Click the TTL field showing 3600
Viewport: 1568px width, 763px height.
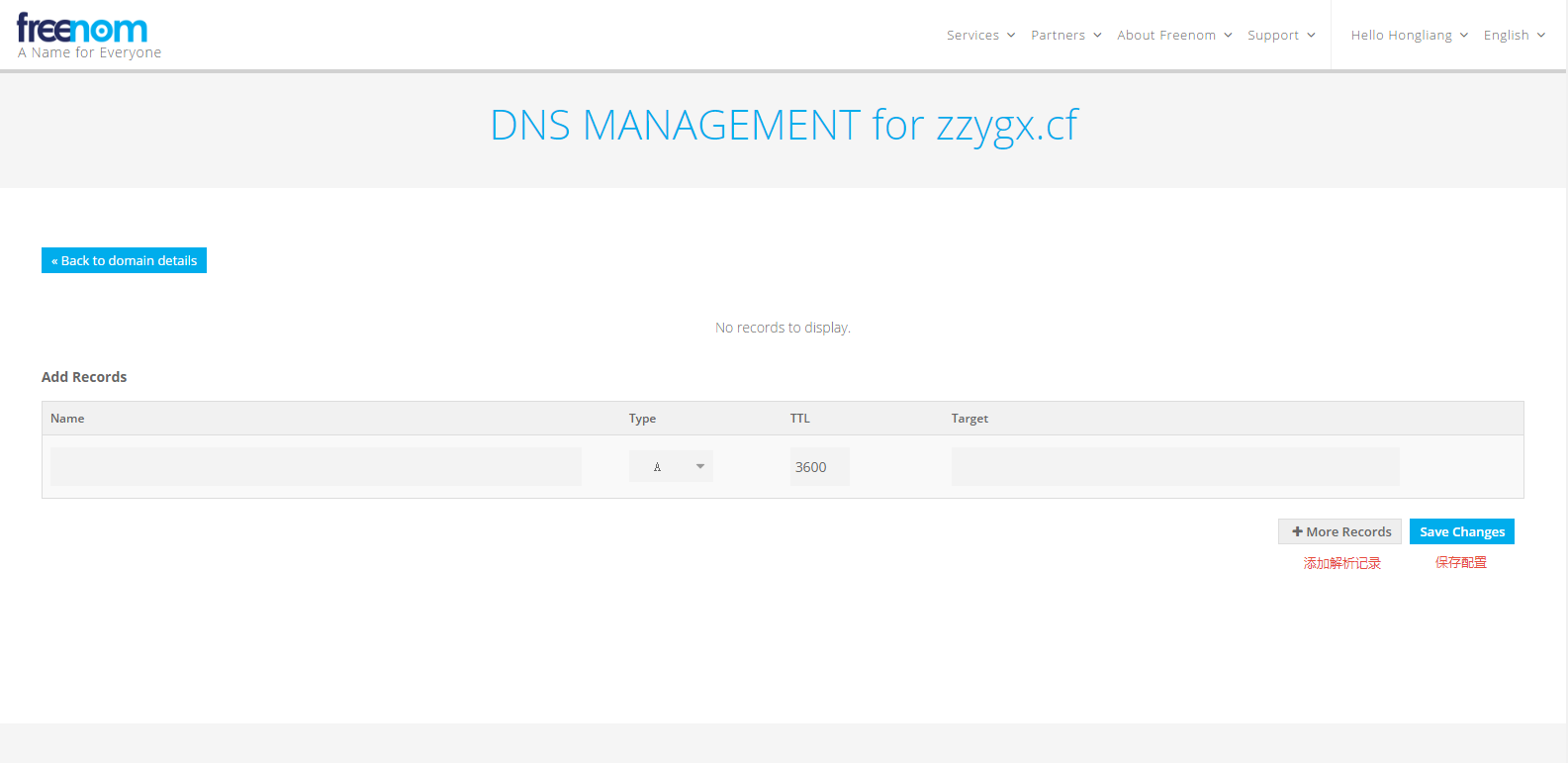(819, 466)
